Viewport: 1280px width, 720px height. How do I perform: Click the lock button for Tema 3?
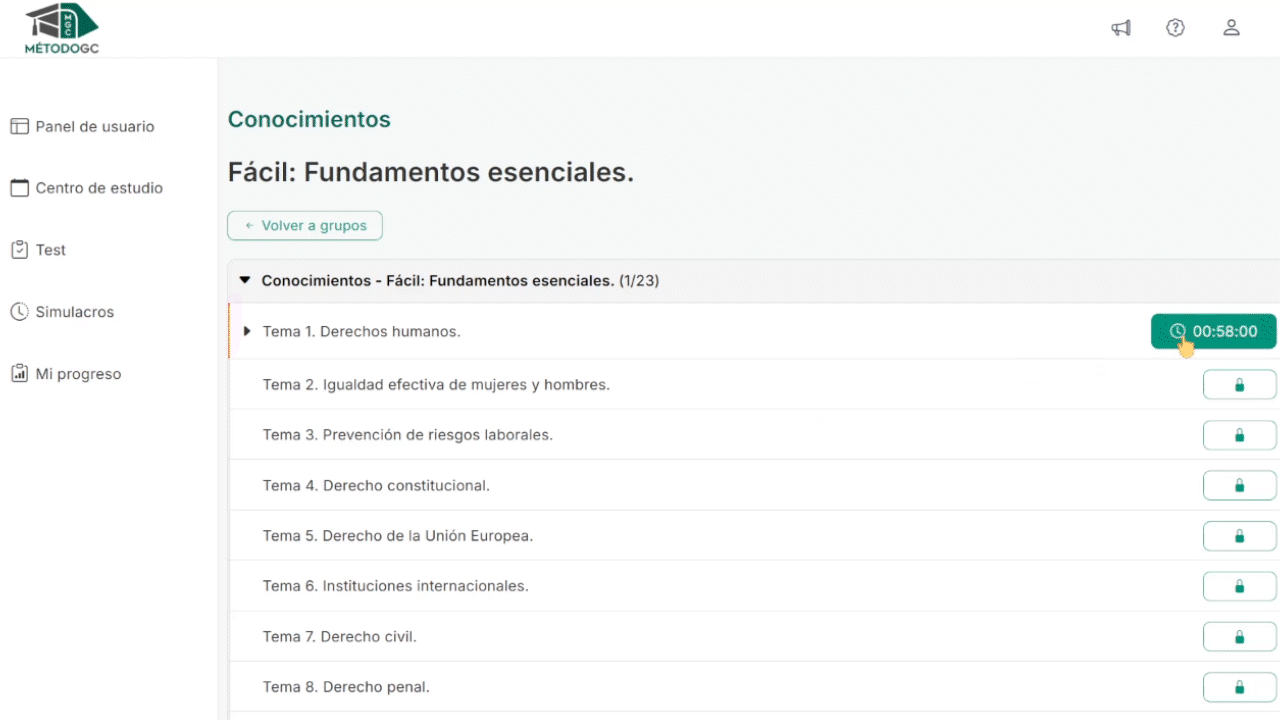tap(1239, 435)
